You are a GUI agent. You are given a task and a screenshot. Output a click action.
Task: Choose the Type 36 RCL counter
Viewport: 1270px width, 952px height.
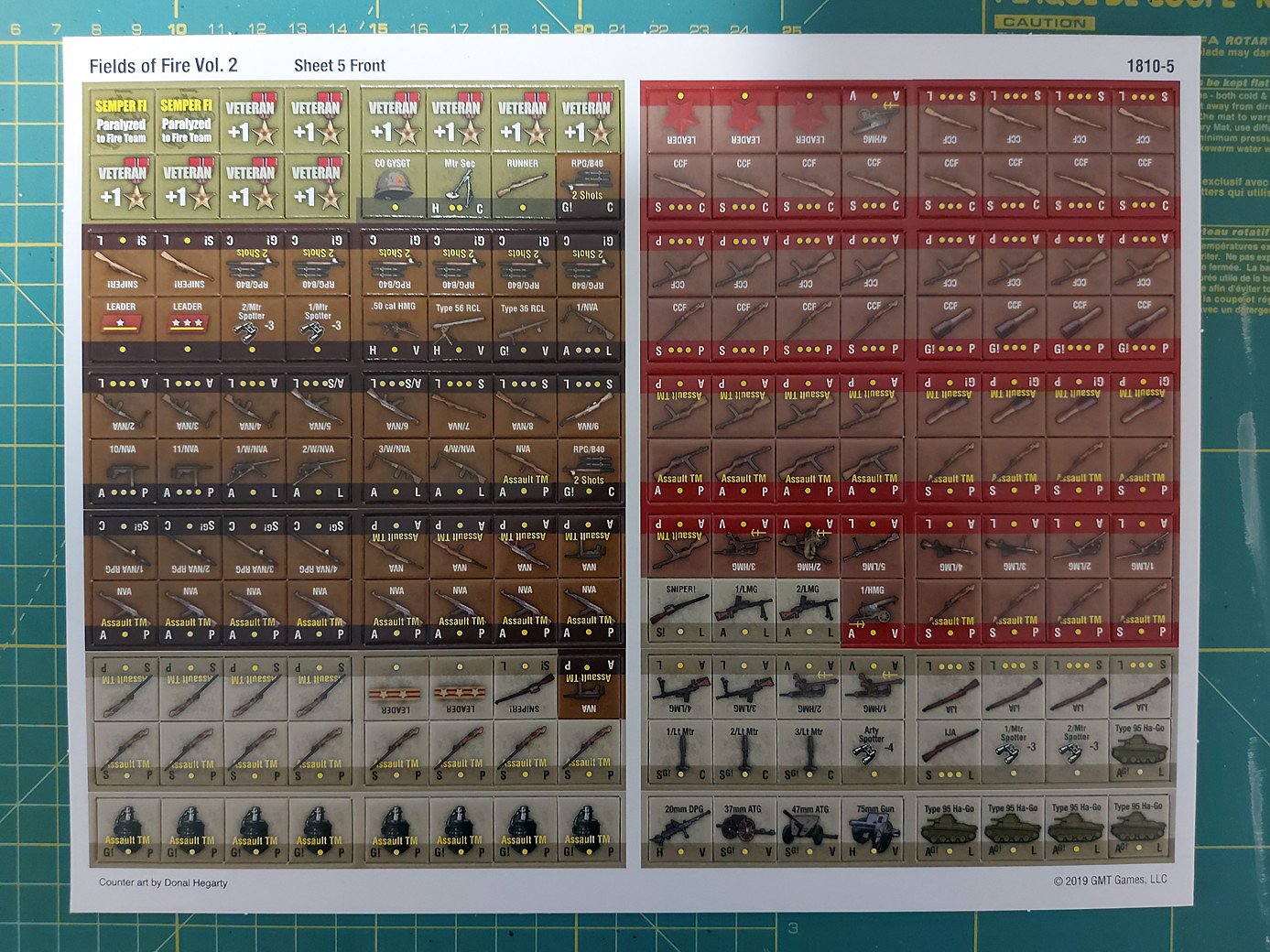click(523, 330)
